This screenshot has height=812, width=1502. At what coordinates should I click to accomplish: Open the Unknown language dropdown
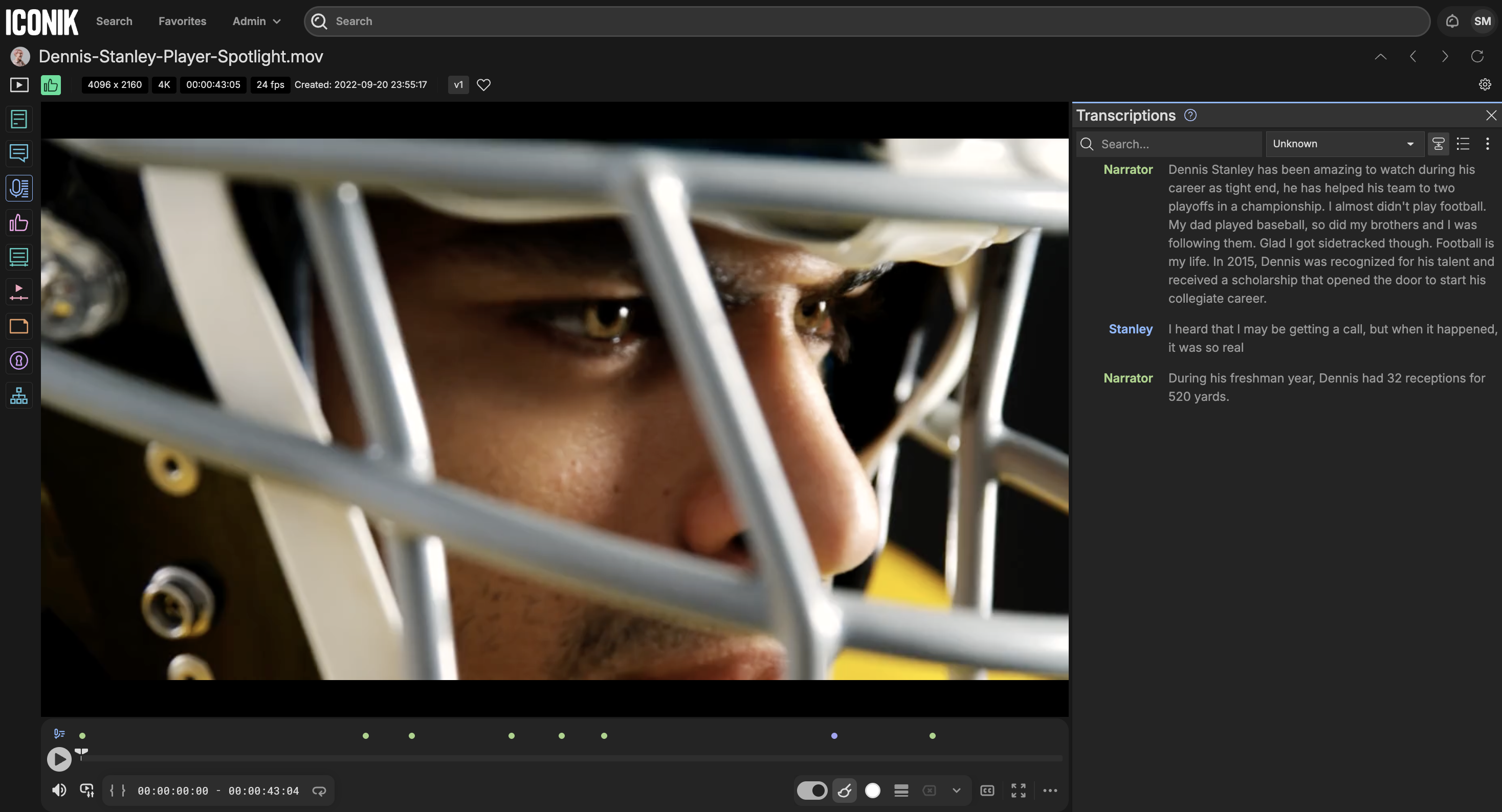(x=1343, y=144)
